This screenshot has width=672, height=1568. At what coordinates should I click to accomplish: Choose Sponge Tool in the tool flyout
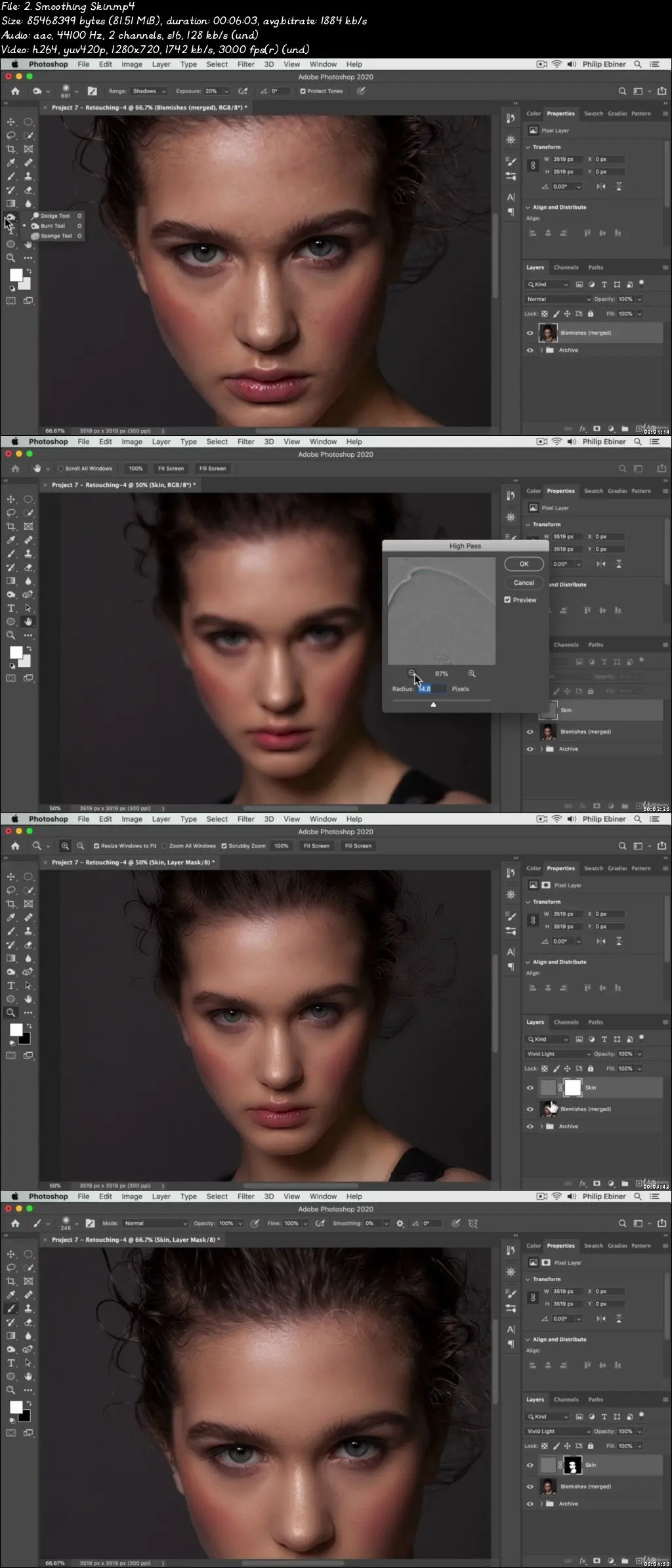(55, 236)
